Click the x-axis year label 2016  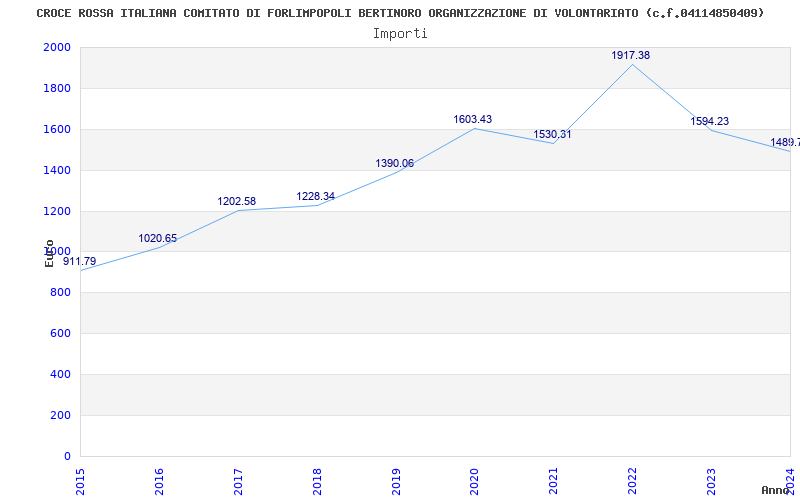(159, 482)
